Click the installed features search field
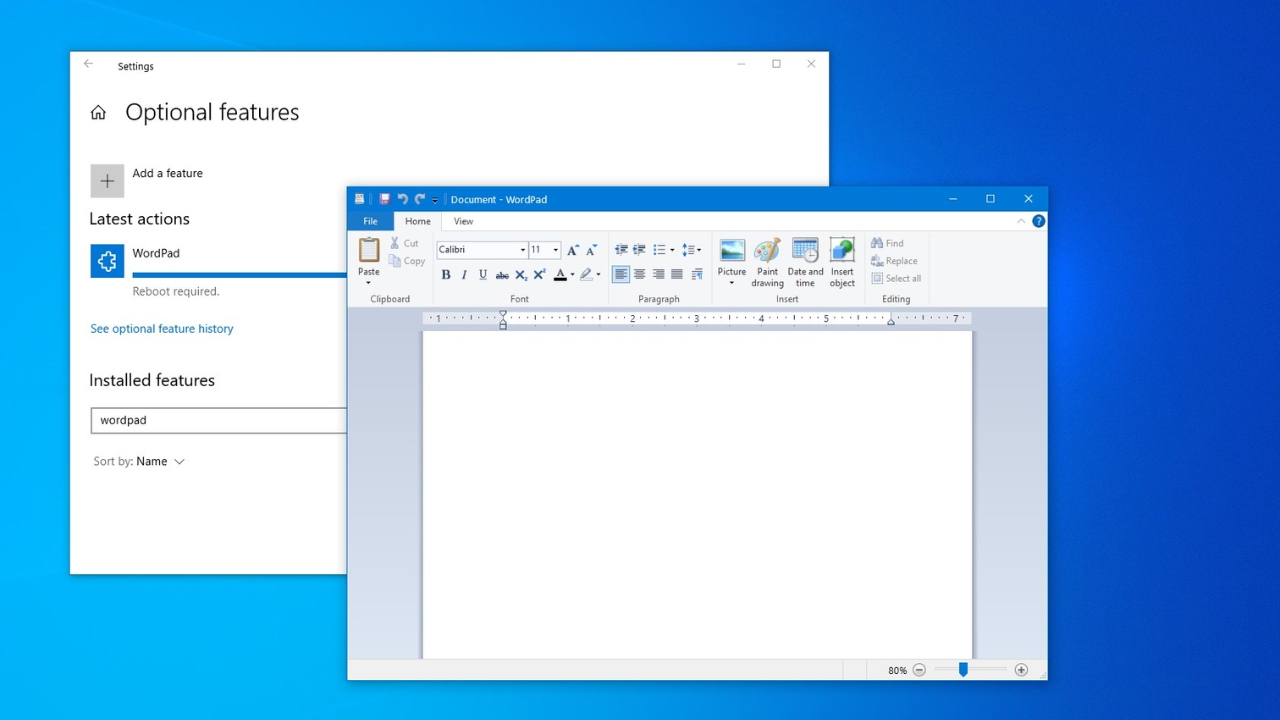Viewport: 1280px width, 720px height. (x=218, y=420)
